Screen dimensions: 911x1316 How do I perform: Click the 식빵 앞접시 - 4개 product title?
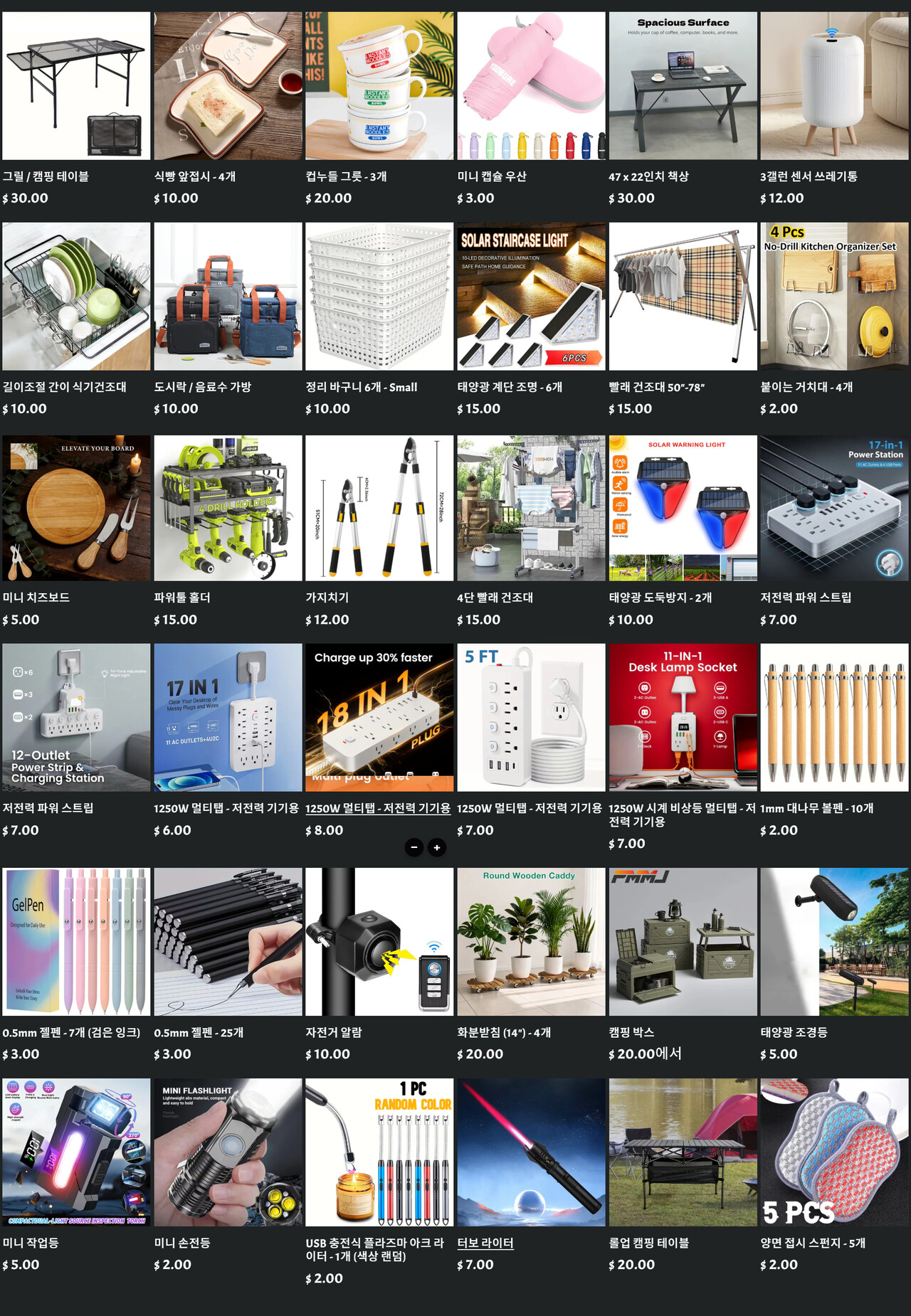click(195, 176)
